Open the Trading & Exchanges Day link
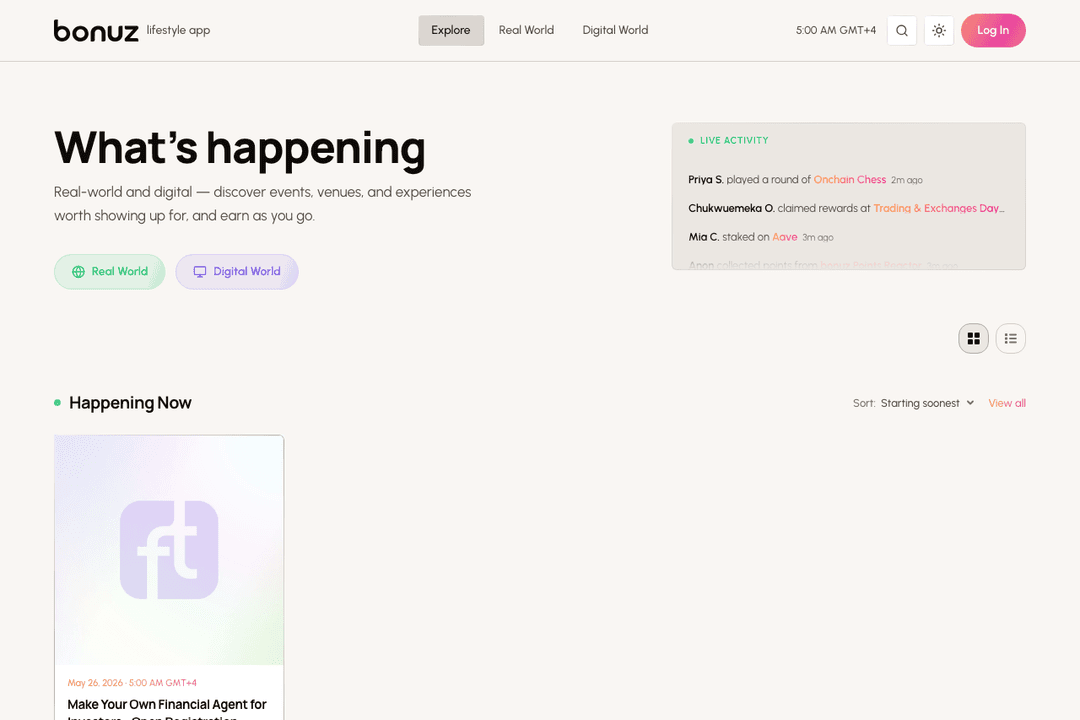Viewport: 1080px width, 720px height. tap(938, 208)
